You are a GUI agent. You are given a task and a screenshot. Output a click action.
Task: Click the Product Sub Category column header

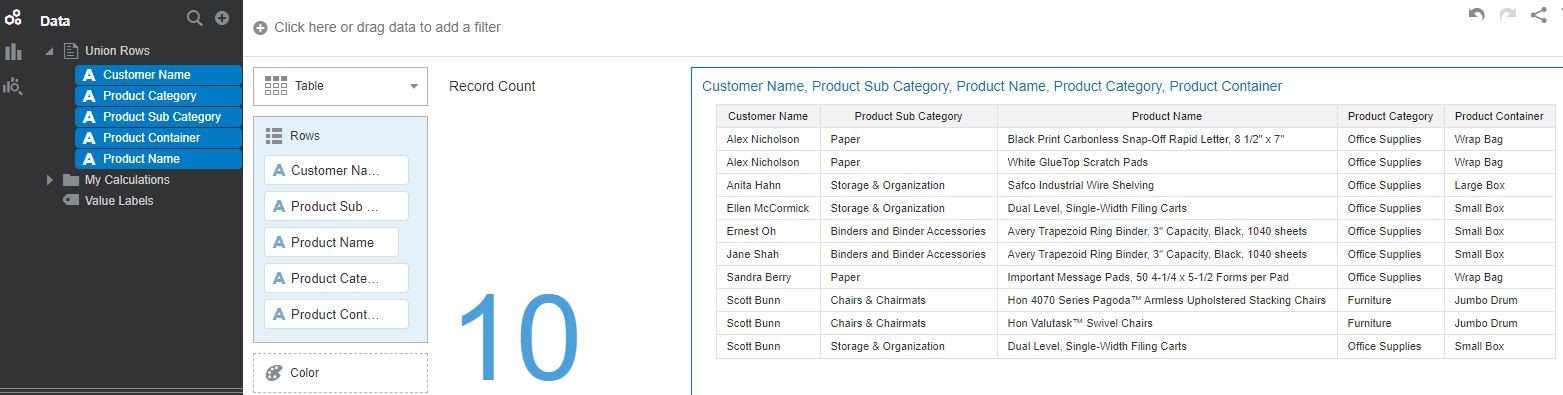(908, 116)
